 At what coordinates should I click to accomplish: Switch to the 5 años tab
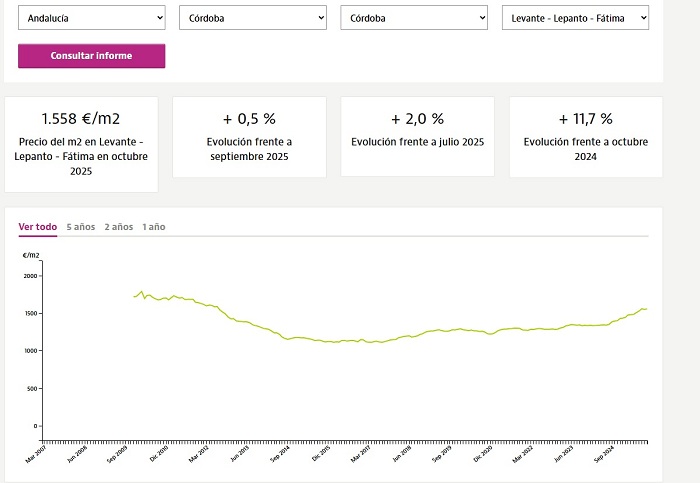coord(81,227)
